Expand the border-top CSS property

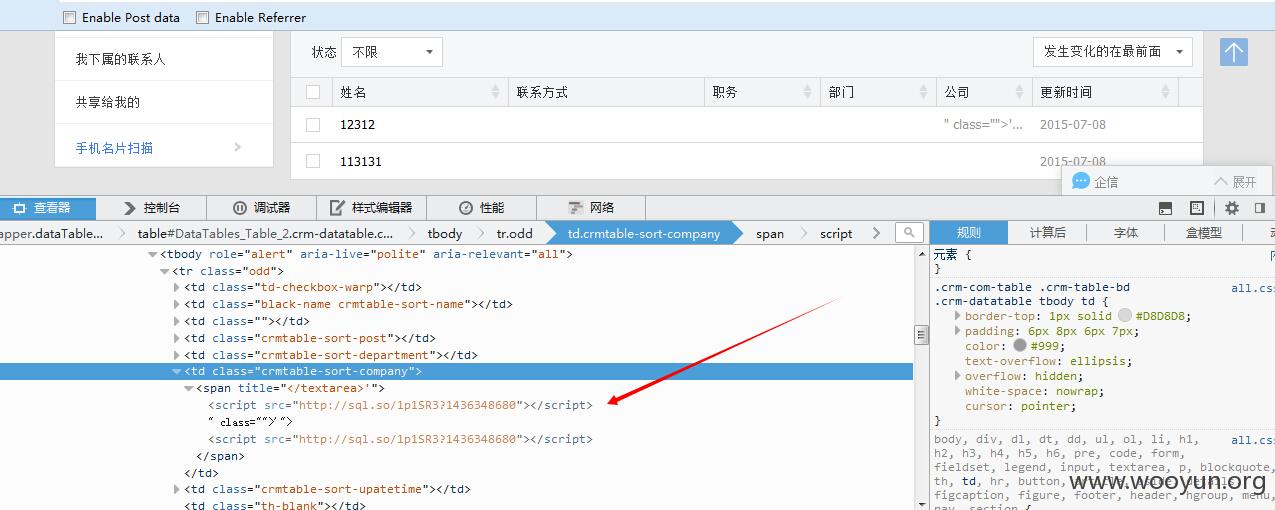958,316
